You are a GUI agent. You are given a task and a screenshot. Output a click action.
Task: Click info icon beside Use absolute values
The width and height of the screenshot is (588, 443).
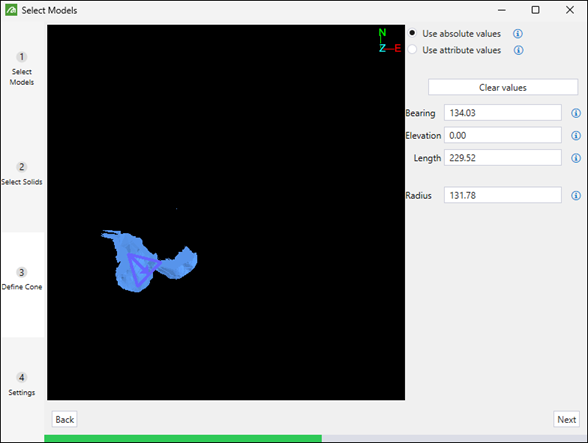518,34
